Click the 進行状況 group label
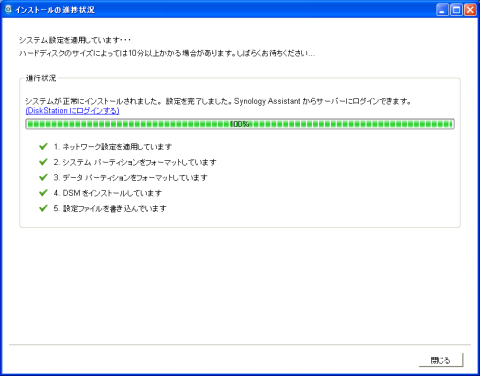480x376 pixels. (x=41, y=78)
